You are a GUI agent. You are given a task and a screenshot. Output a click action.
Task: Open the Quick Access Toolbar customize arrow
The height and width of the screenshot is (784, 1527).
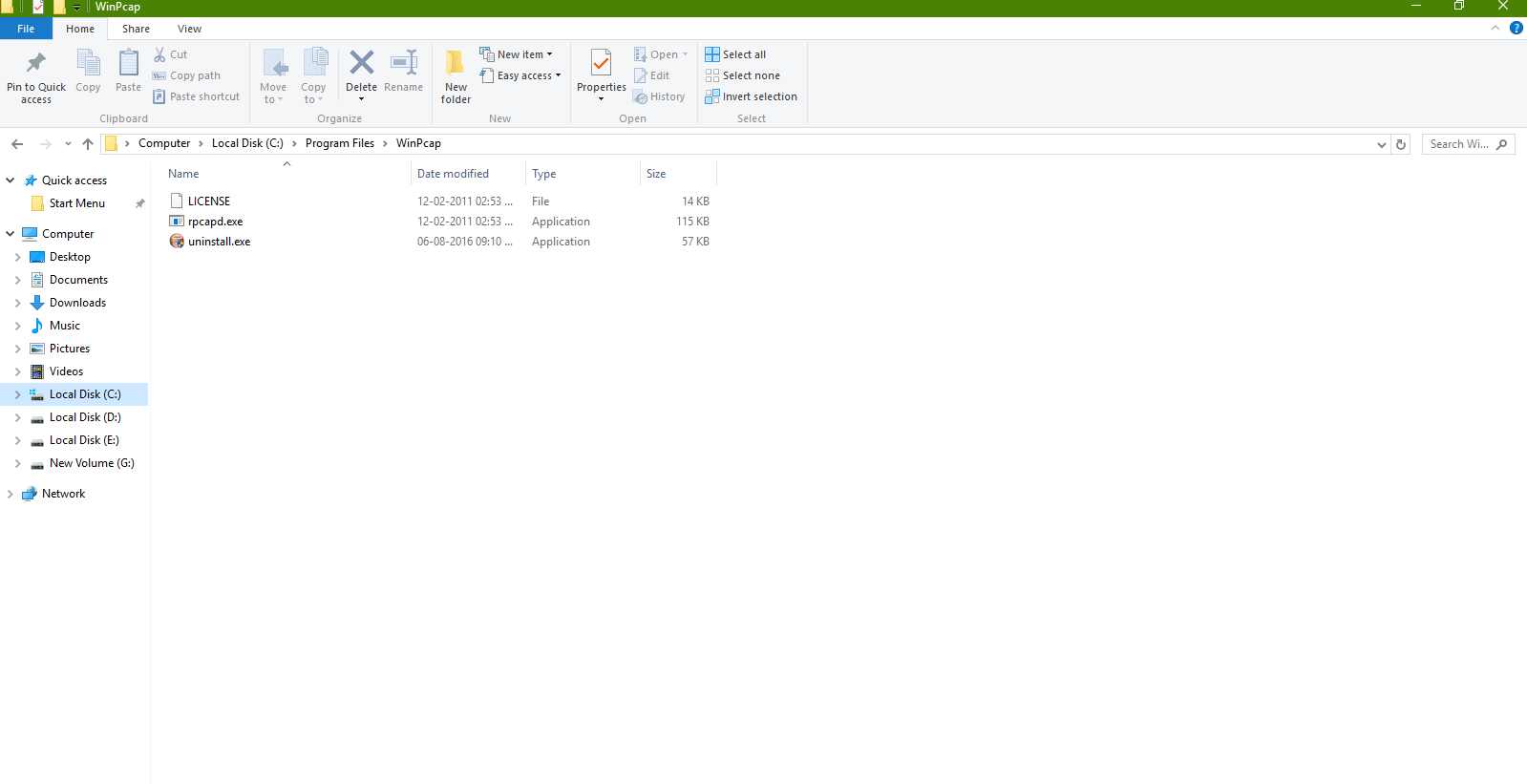(77, 8)
